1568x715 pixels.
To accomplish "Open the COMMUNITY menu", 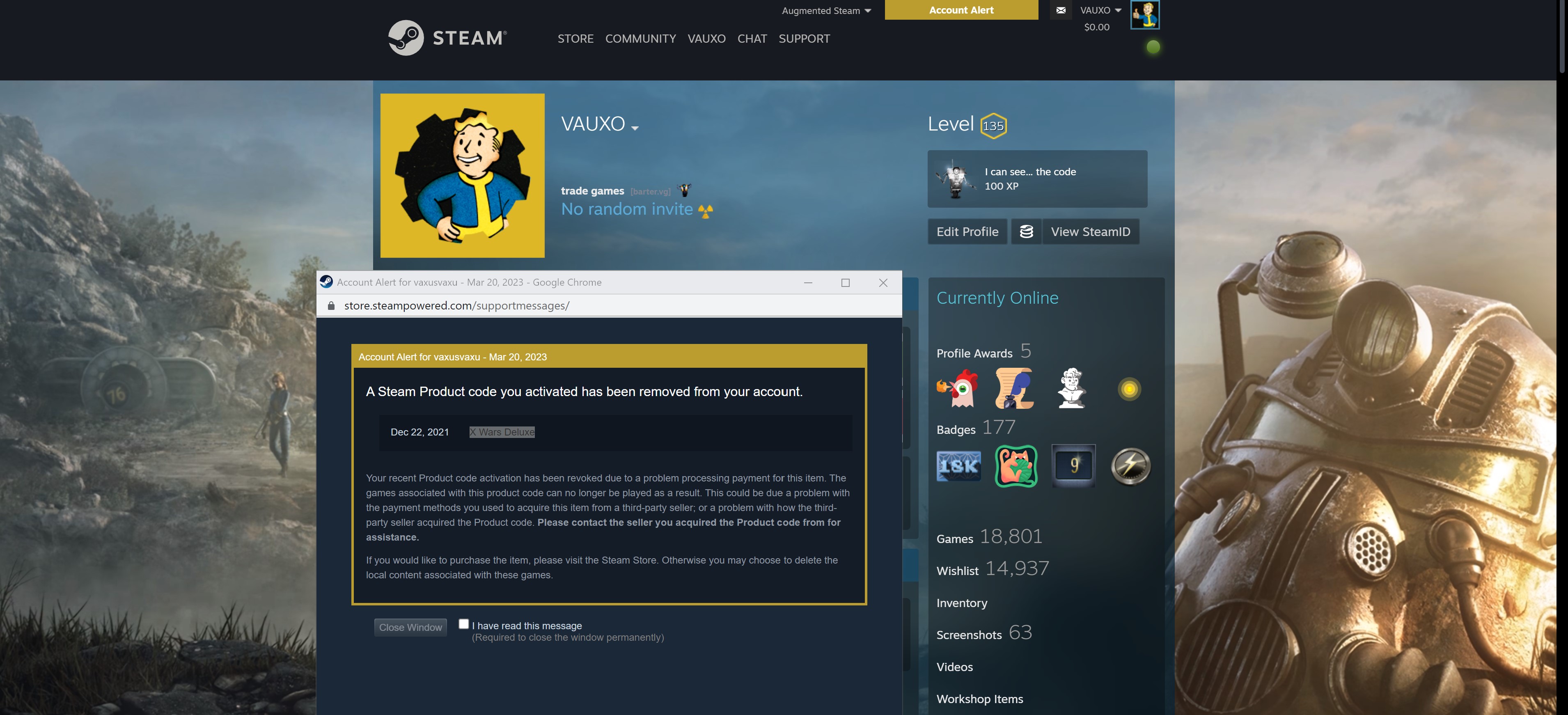I will [640, 38].
